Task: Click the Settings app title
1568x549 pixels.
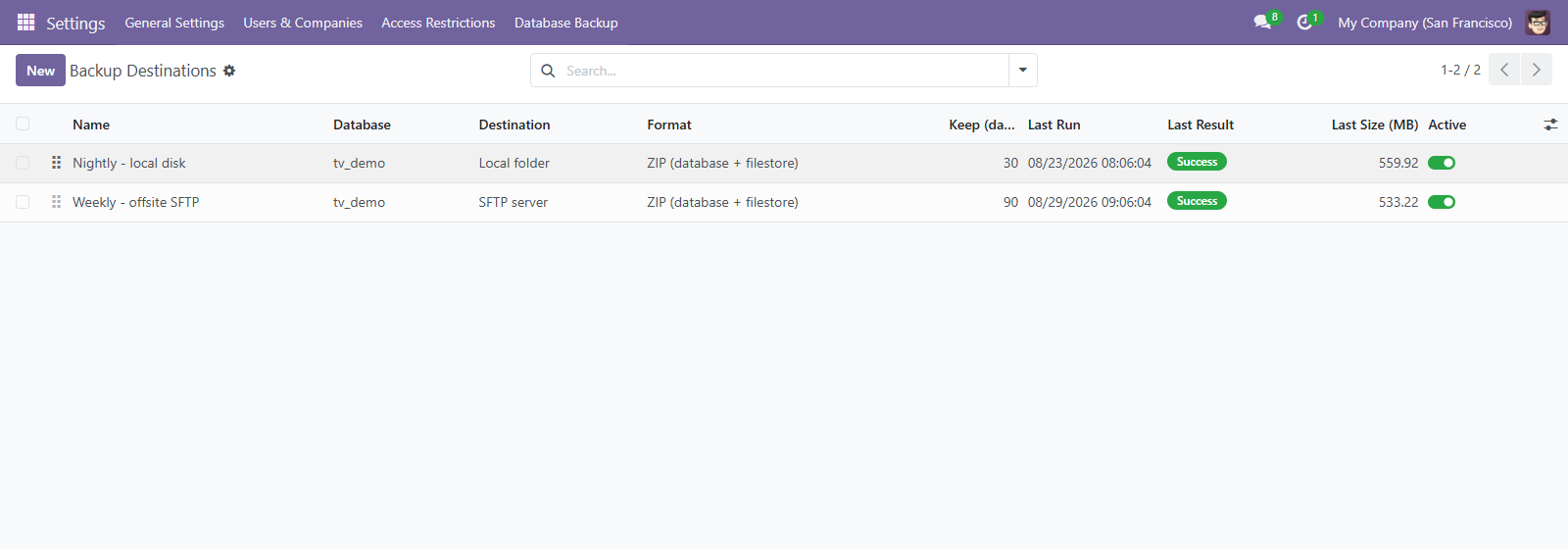Action: tap(75, 23)
